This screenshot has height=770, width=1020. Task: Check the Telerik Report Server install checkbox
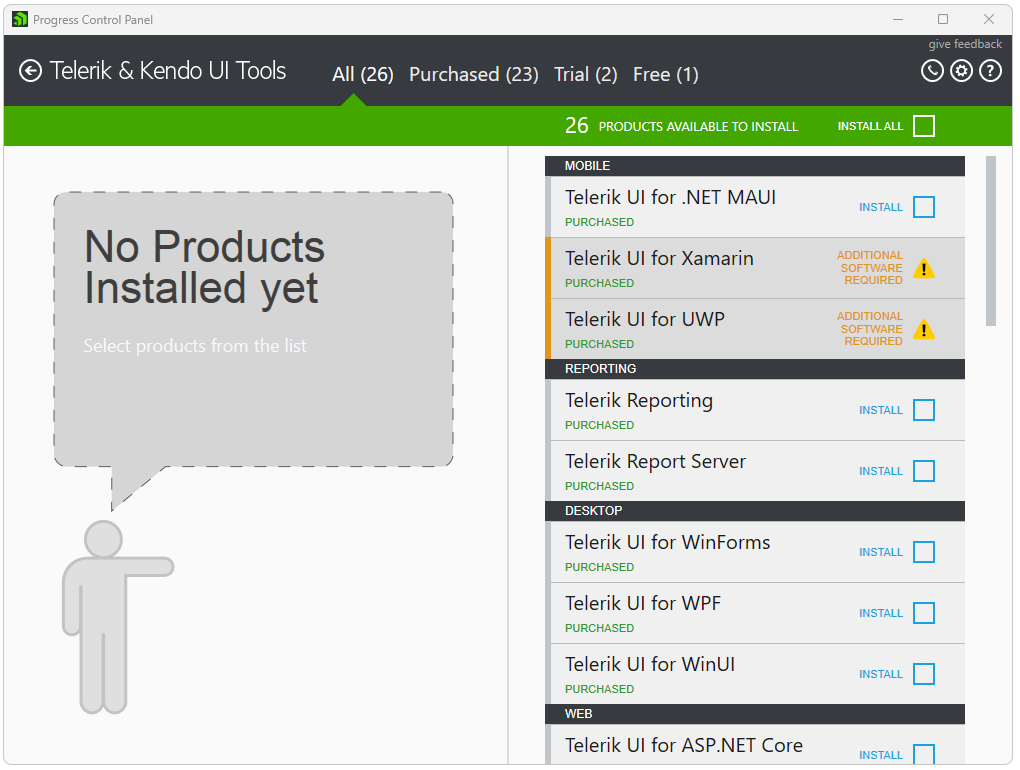923,471
